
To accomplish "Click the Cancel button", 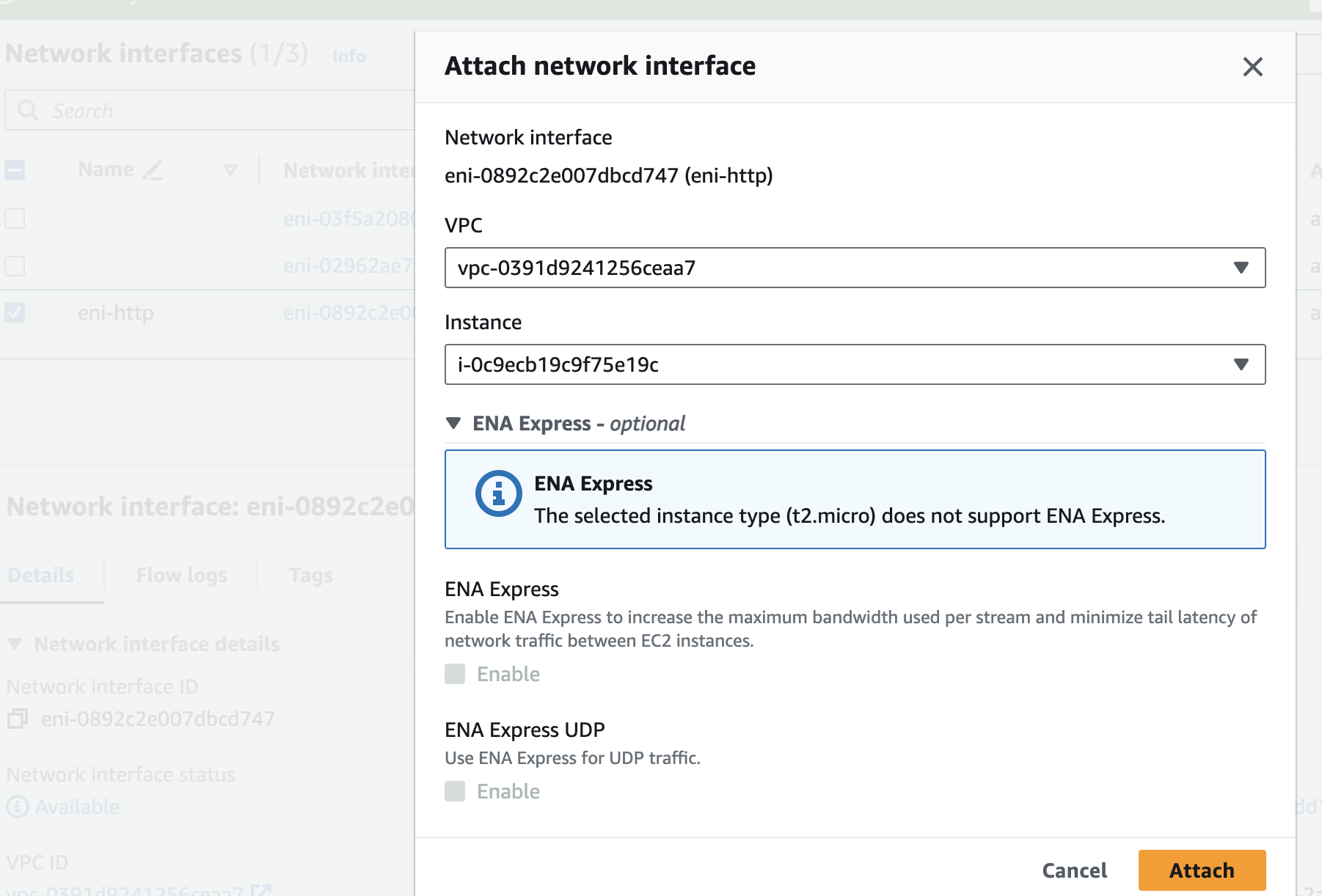I will point(1074,870).
